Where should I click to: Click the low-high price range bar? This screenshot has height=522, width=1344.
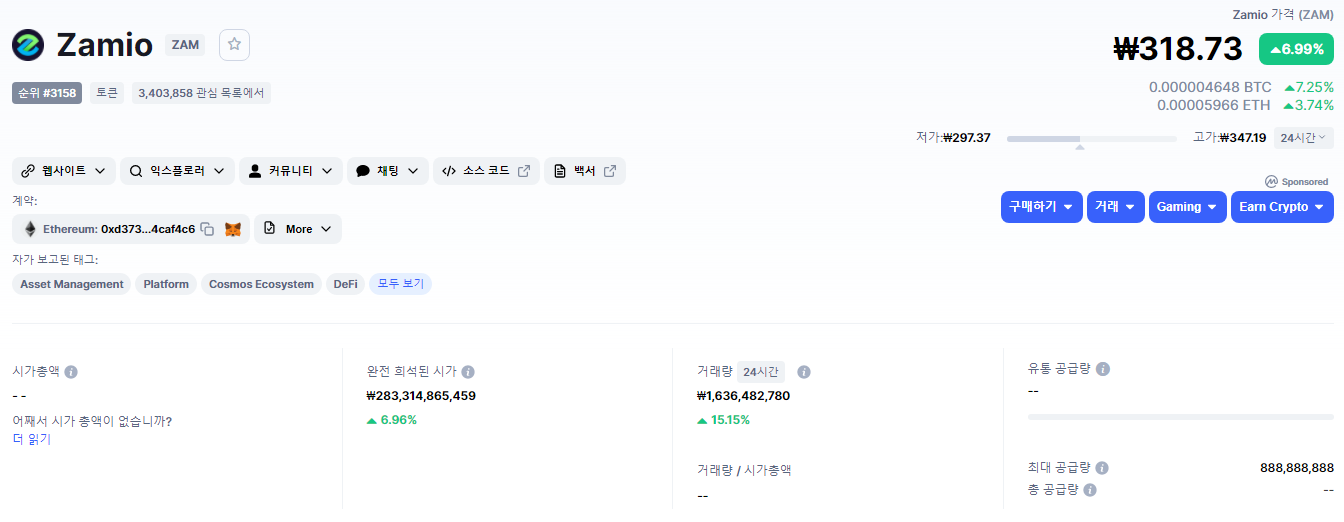(1091, 139)
